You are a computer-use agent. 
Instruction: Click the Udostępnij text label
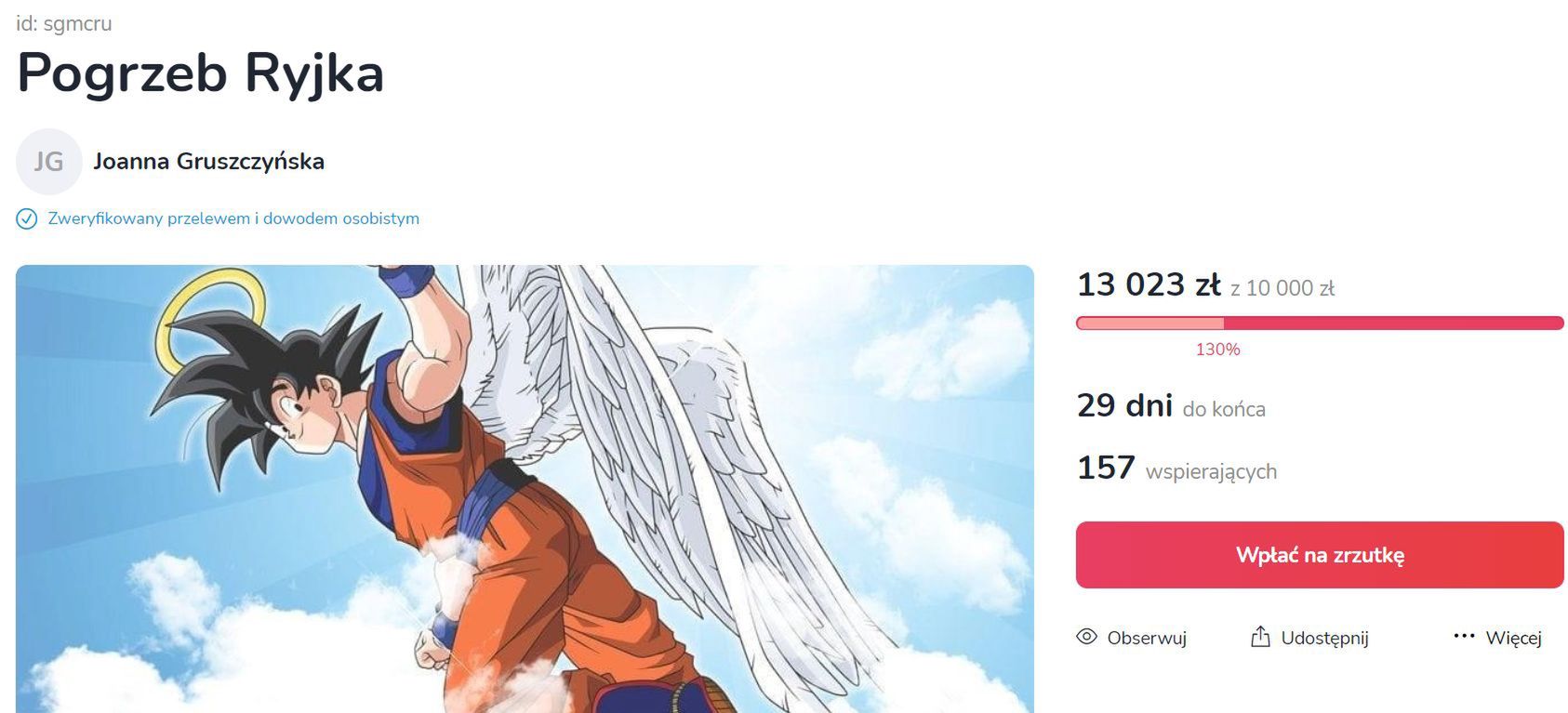tap(1324, 639)
